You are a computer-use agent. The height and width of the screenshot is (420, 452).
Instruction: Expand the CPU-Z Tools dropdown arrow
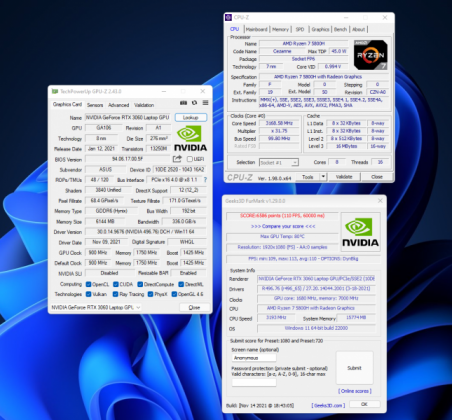[x=323, y=177]
